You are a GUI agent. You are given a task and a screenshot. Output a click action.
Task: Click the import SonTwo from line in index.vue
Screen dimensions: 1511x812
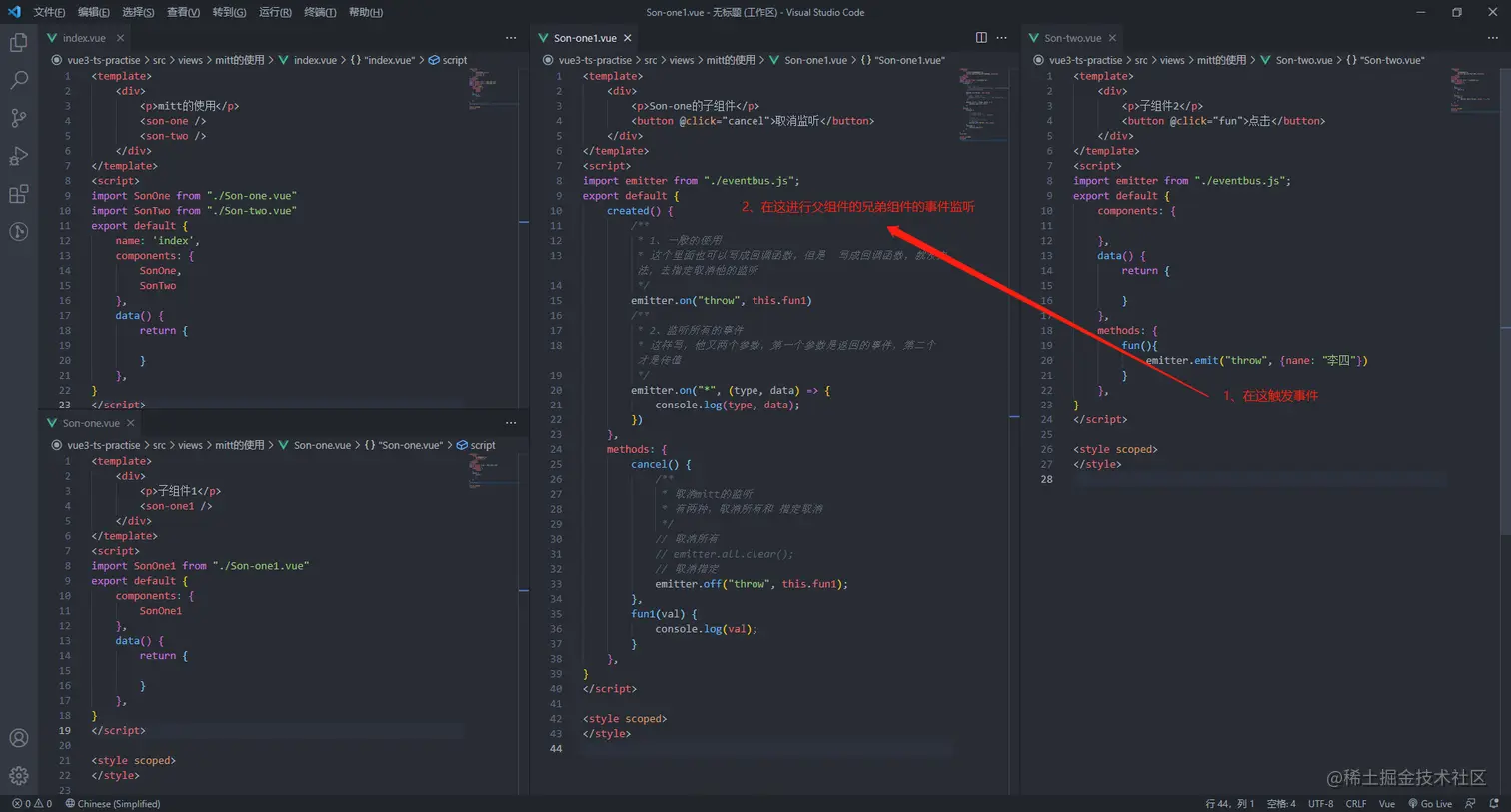click(x=194, y=211)
